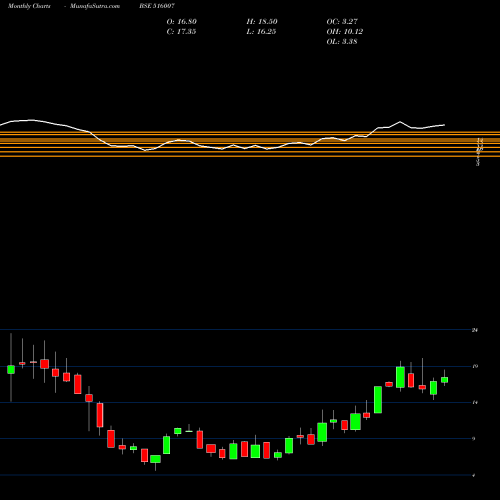Viewport: 500px width, 500px height.
Task: Click the 14 price axis label
Action: [475, 403]
